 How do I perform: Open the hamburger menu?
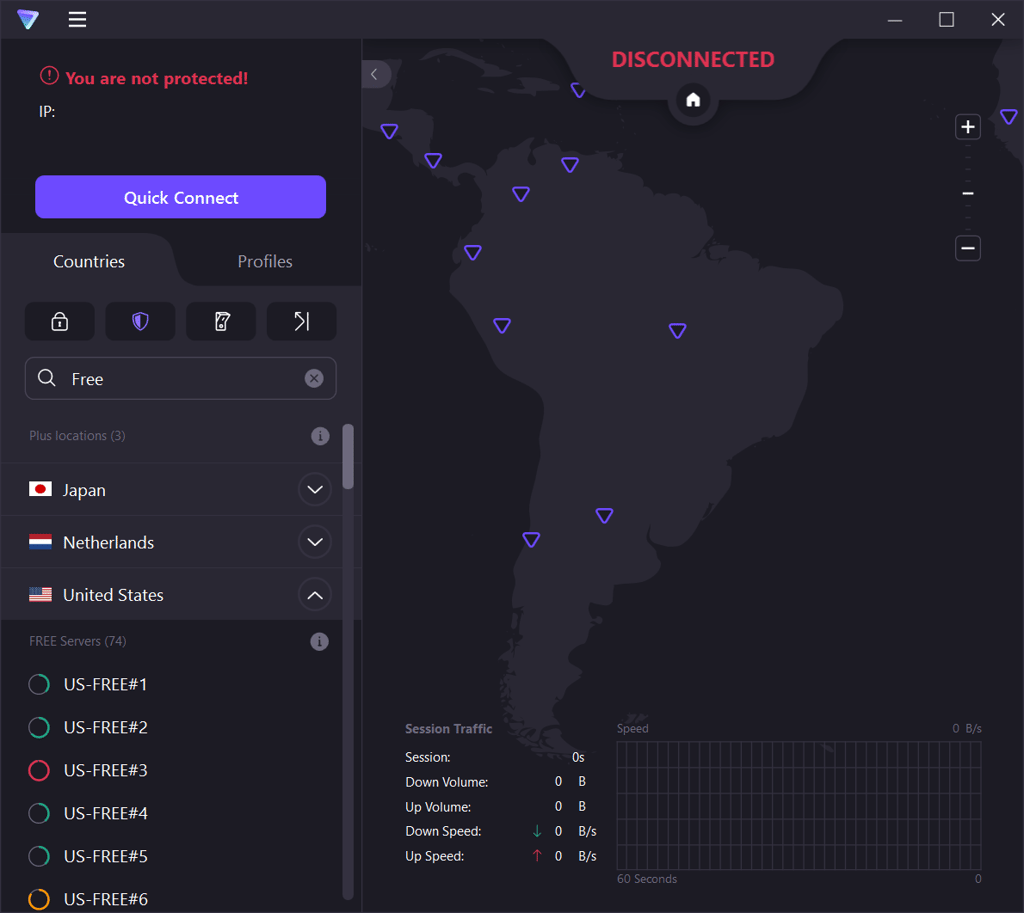[77, 20]
